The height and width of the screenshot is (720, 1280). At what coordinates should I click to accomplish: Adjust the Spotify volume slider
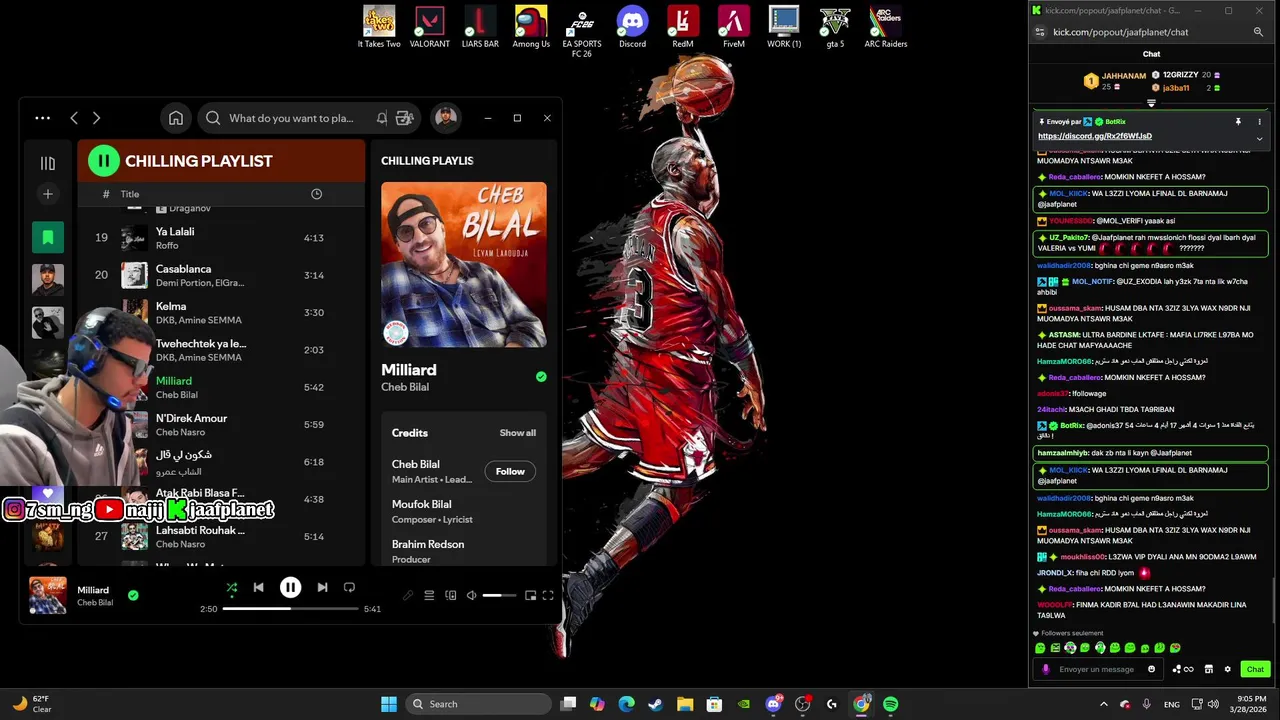(x=499, y=596)
